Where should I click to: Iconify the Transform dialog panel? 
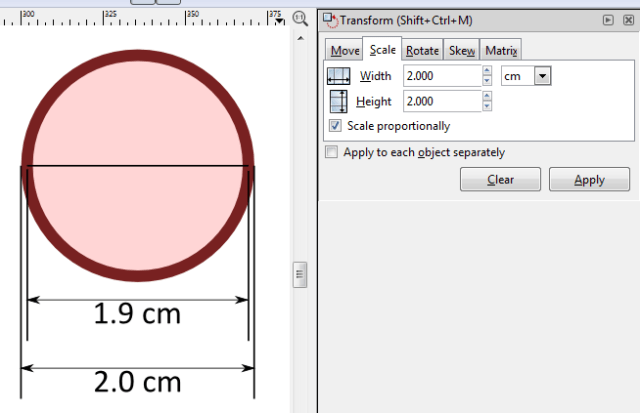point(607,19)
